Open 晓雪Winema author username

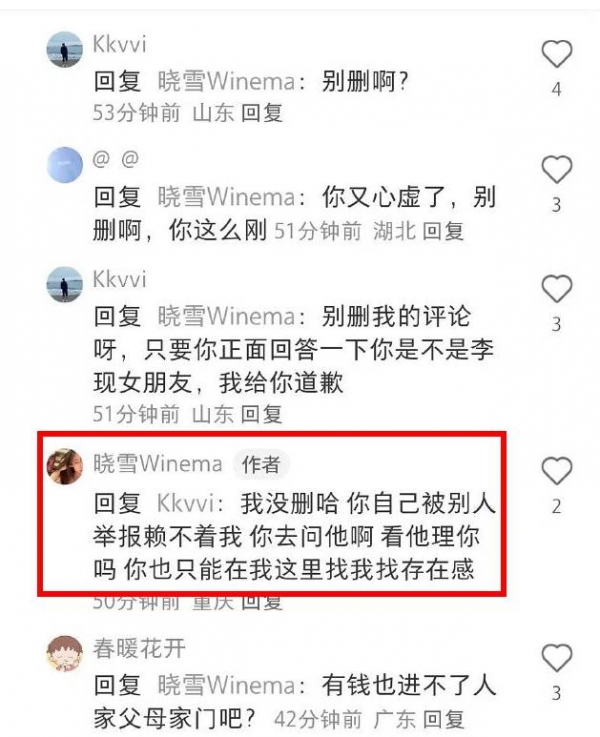tap(157, 463)
